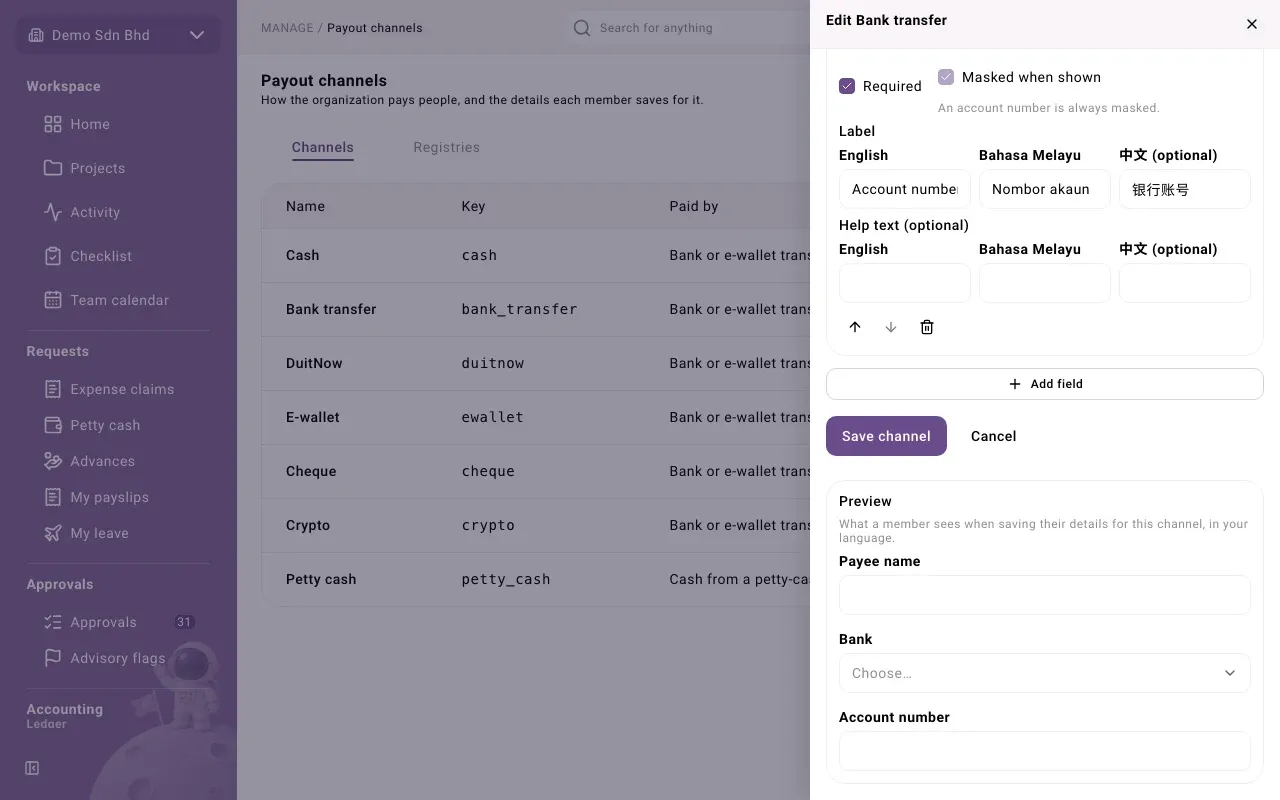Viewport: 1280px width, 800px height.
Task: Switch to the Registries tab
Action: pos(446,147)
